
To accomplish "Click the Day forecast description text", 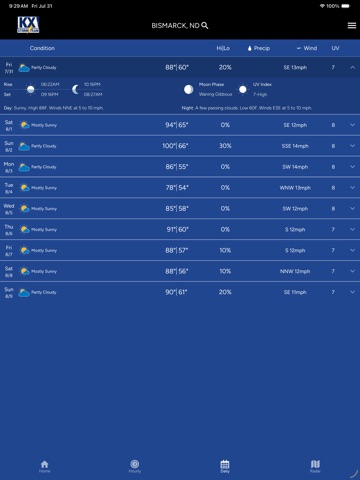I will [54, 108].
